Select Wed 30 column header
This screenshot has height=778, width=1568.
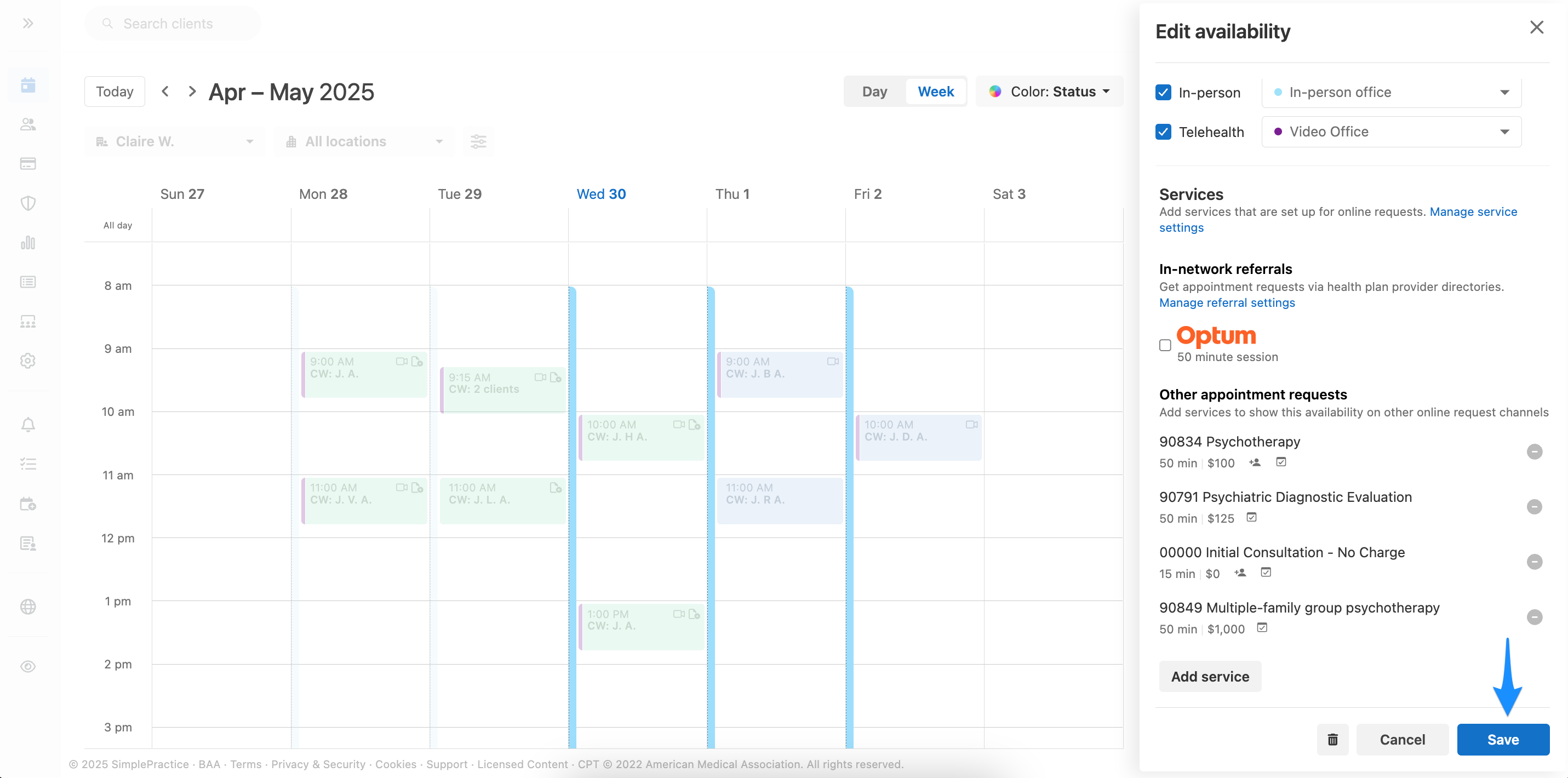(x=601, y=194)
